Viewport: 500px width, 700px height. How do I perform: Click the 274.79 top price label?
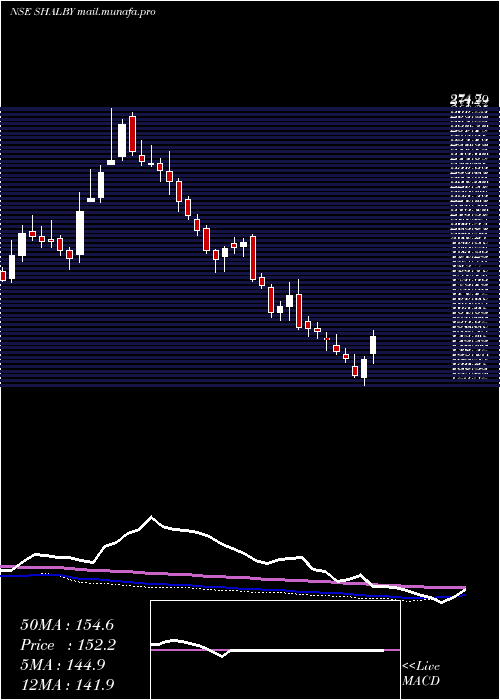[x=468, y=100]
